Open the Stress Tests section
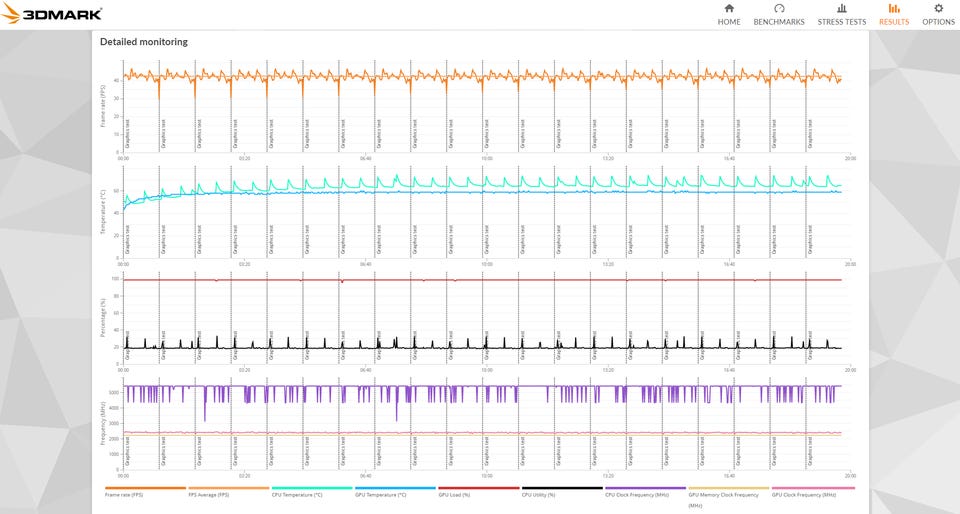 point(841,14)
